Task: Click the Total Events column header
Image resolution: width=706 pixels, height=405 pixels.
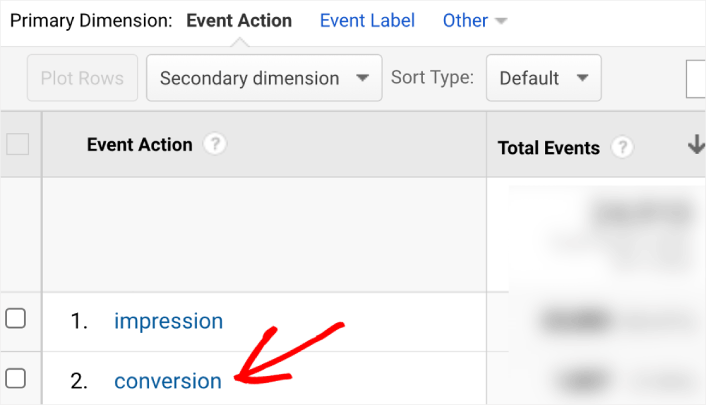Action: point(548,148)
